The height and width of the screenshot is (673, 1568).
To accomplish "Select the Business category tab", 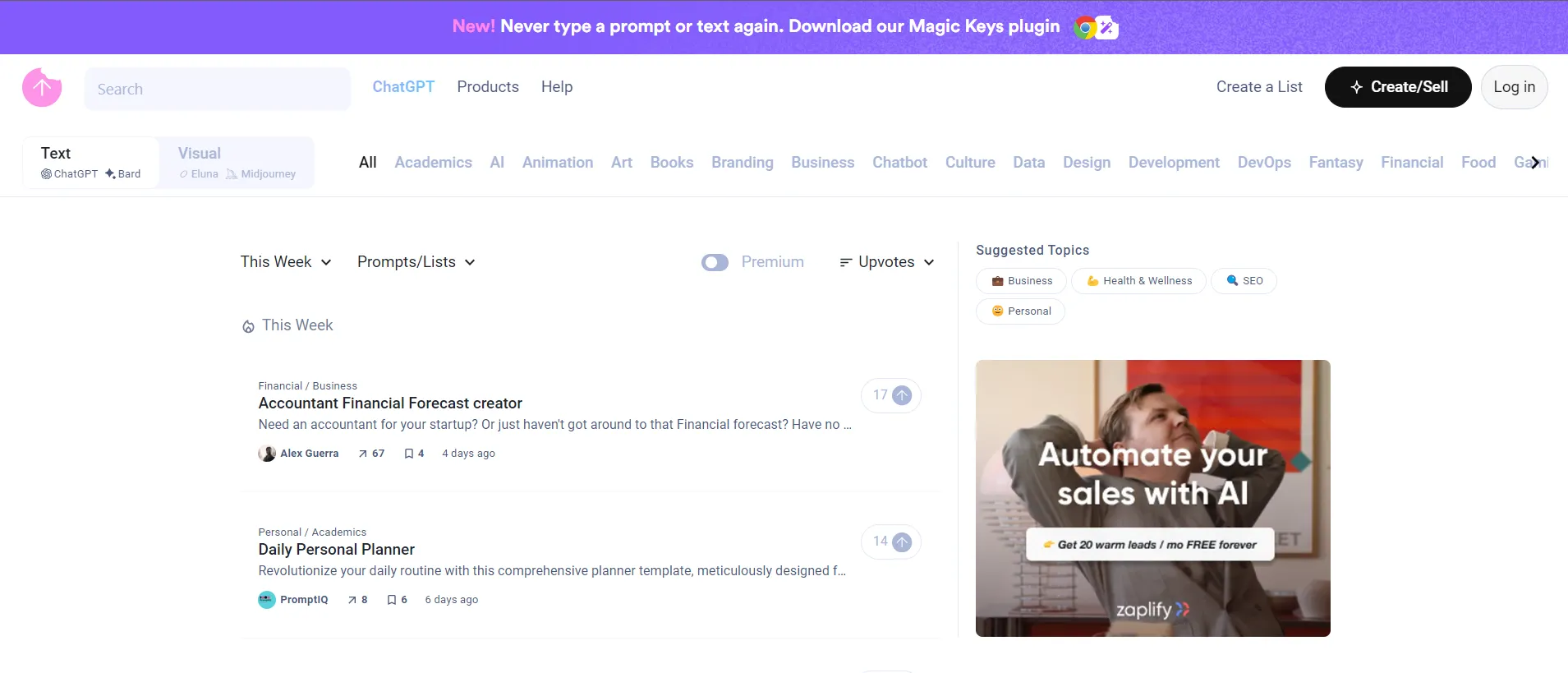I will pyautogui.click(x=823, y=163).
